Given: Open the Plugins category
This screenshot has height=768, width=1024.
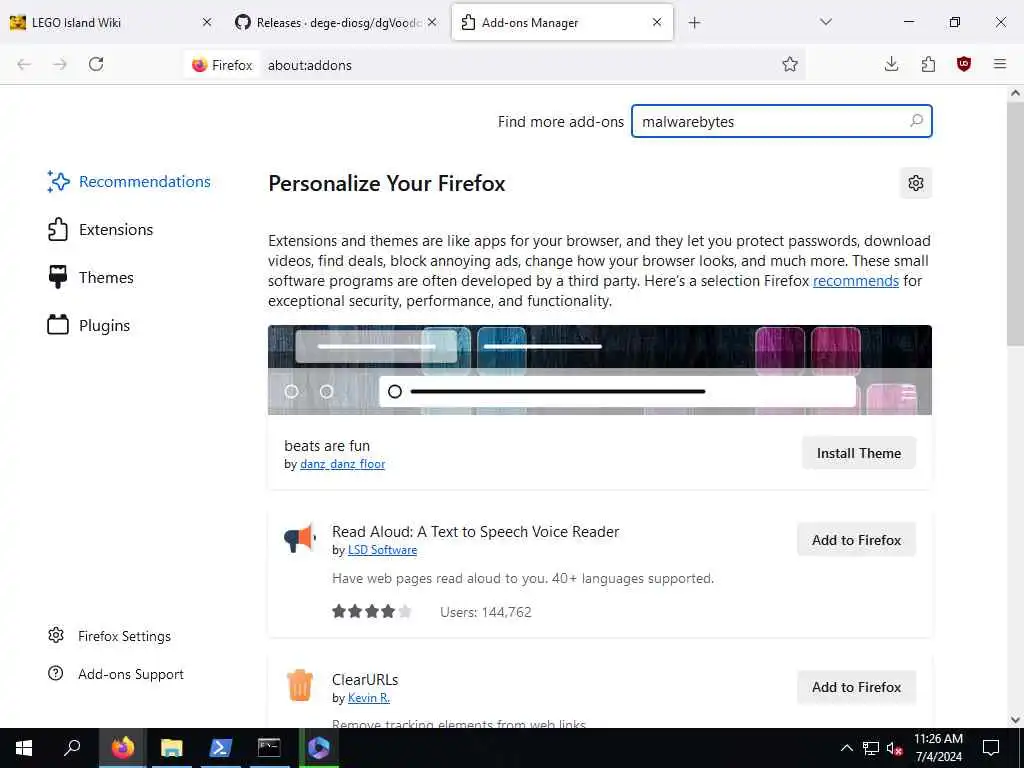Looking at the screenshot, I should point(89,325).
